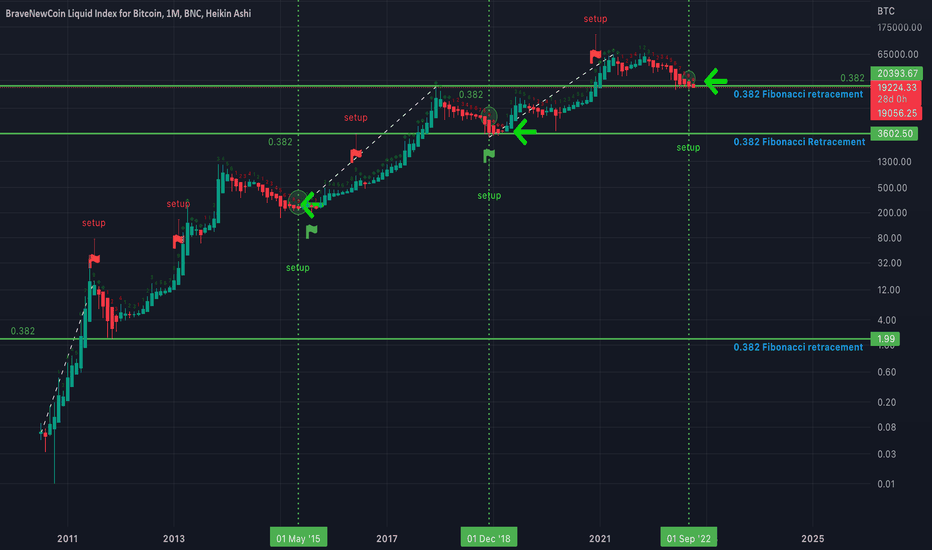Click the 32.00 price axis value
Screen dimensions: 932x550
coord(889,263)
